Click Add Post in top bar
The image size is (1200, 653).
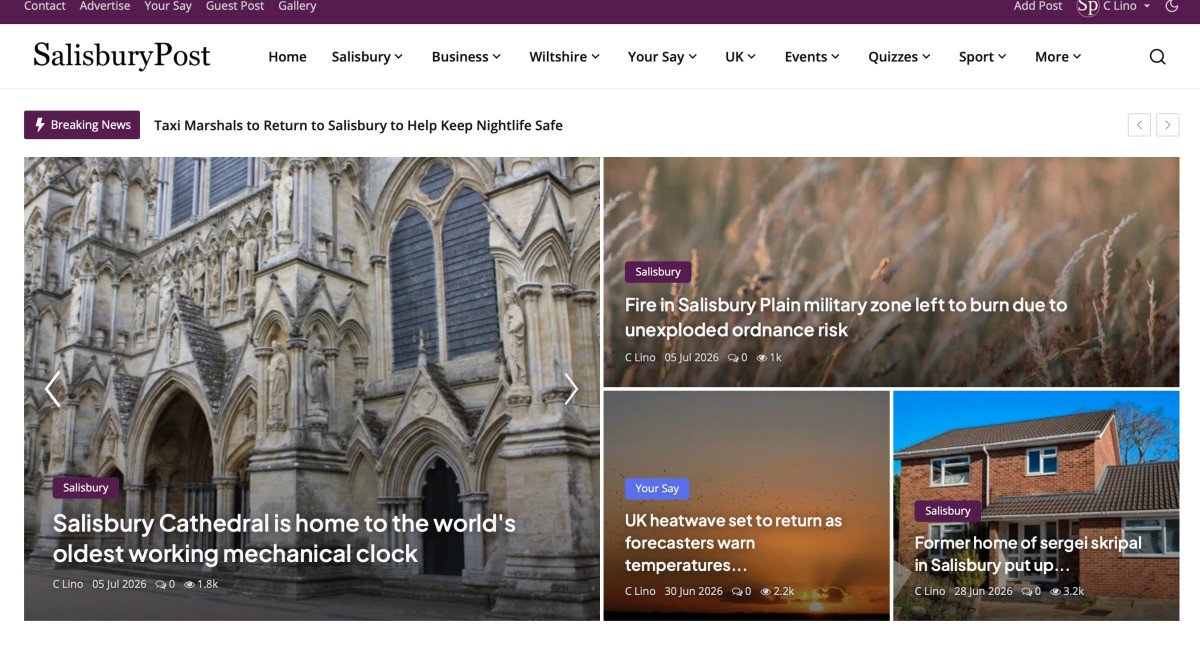[x=1038, y=6]
